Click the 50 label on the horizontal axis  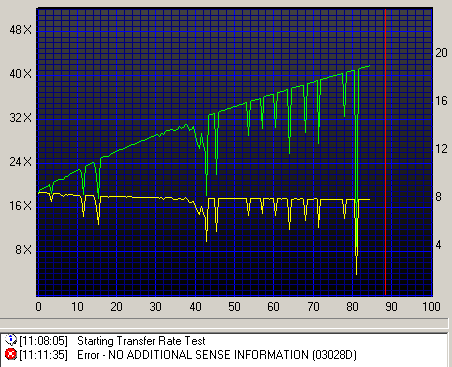point(234,307)
